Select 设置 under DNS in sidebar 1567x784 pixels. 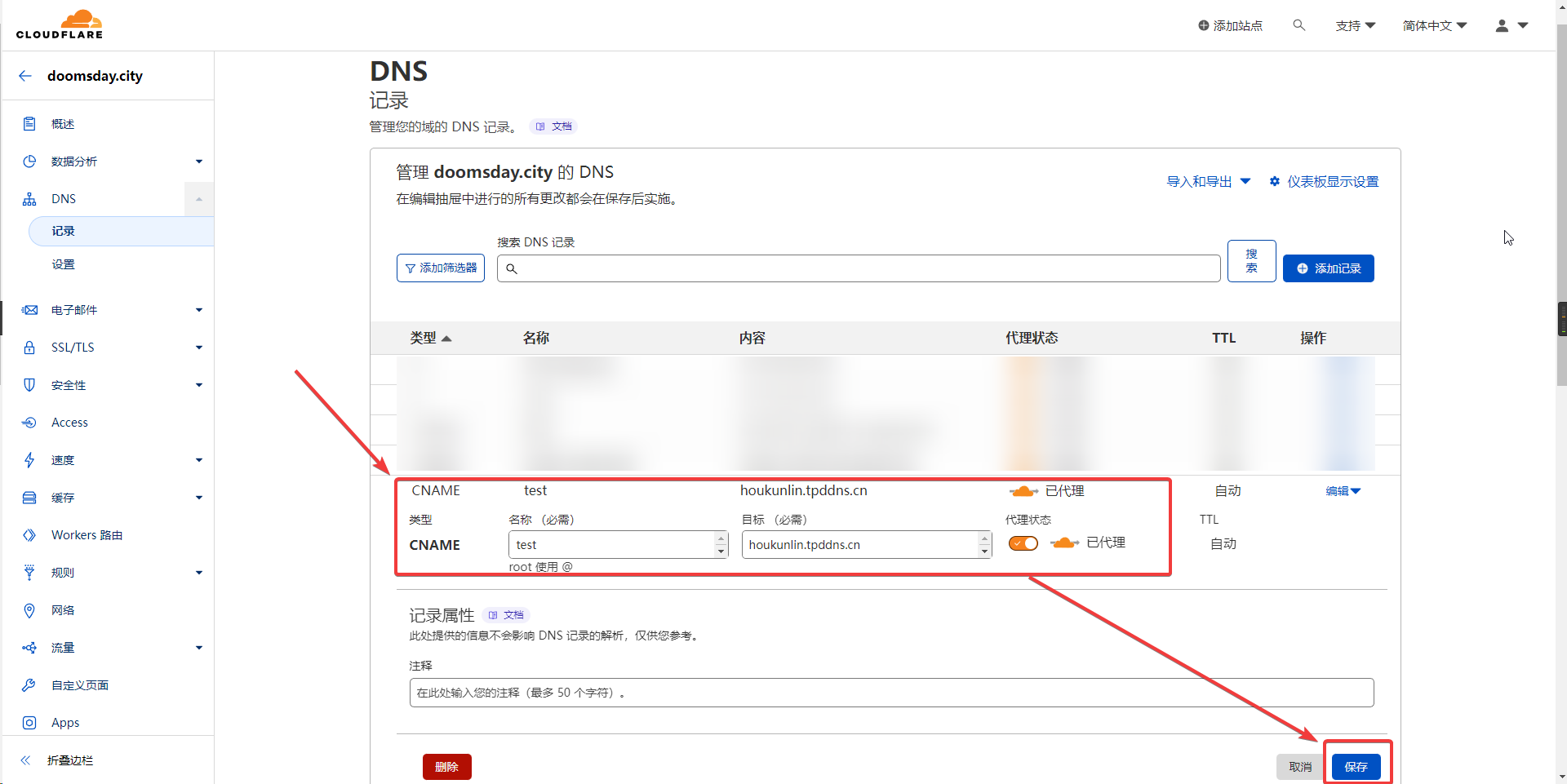click(x=63, y=264)
